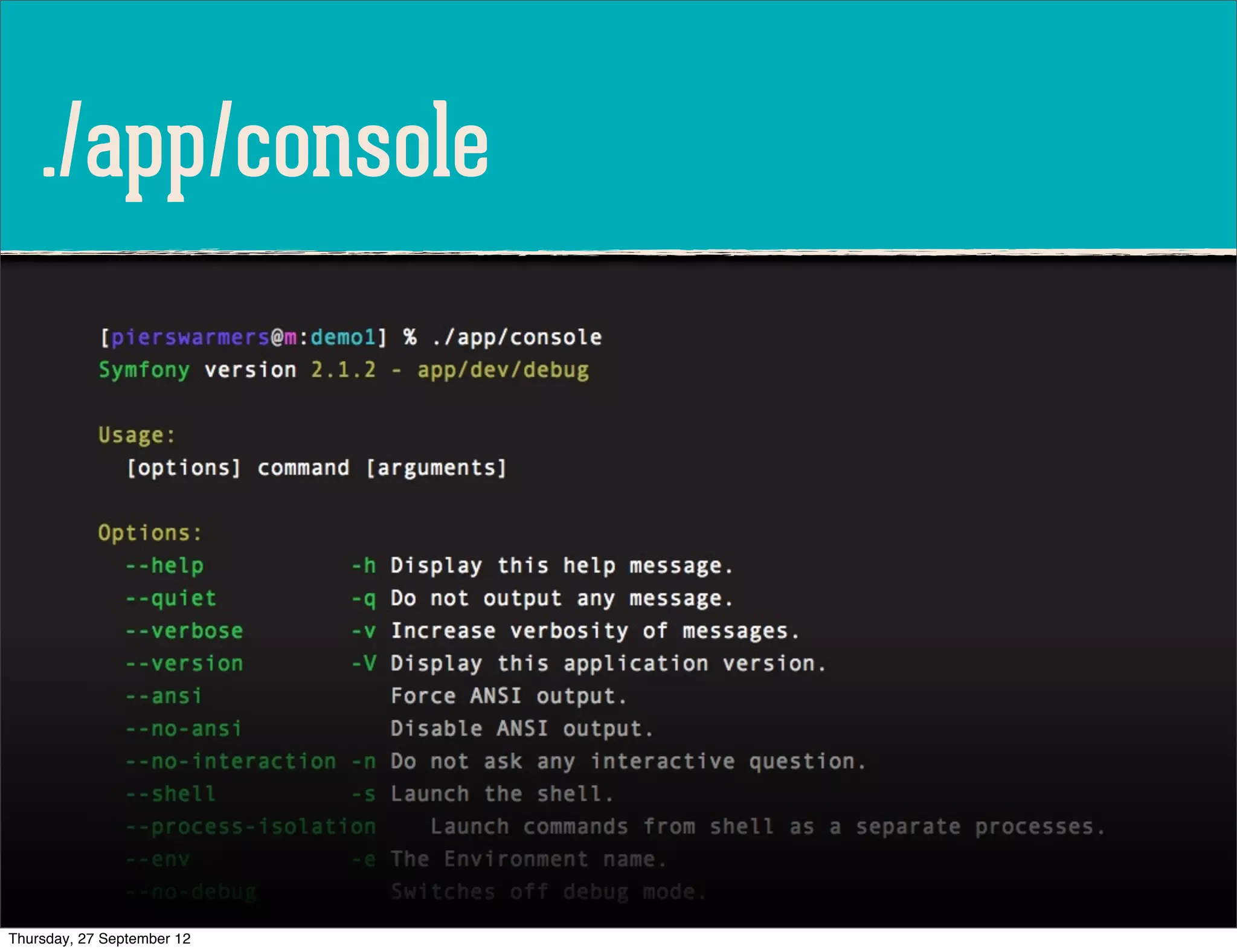Click the 'Usage:' heading
The image size is (1237, 952).
point(137,436)
